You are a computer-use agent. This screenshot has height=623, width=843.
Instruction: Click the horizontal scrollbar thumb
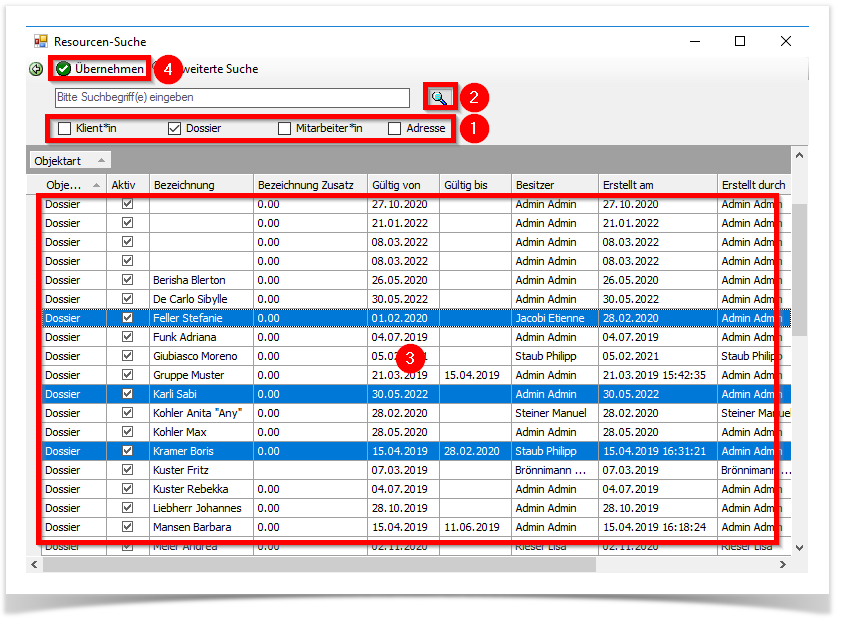click(x=319, y=564)
